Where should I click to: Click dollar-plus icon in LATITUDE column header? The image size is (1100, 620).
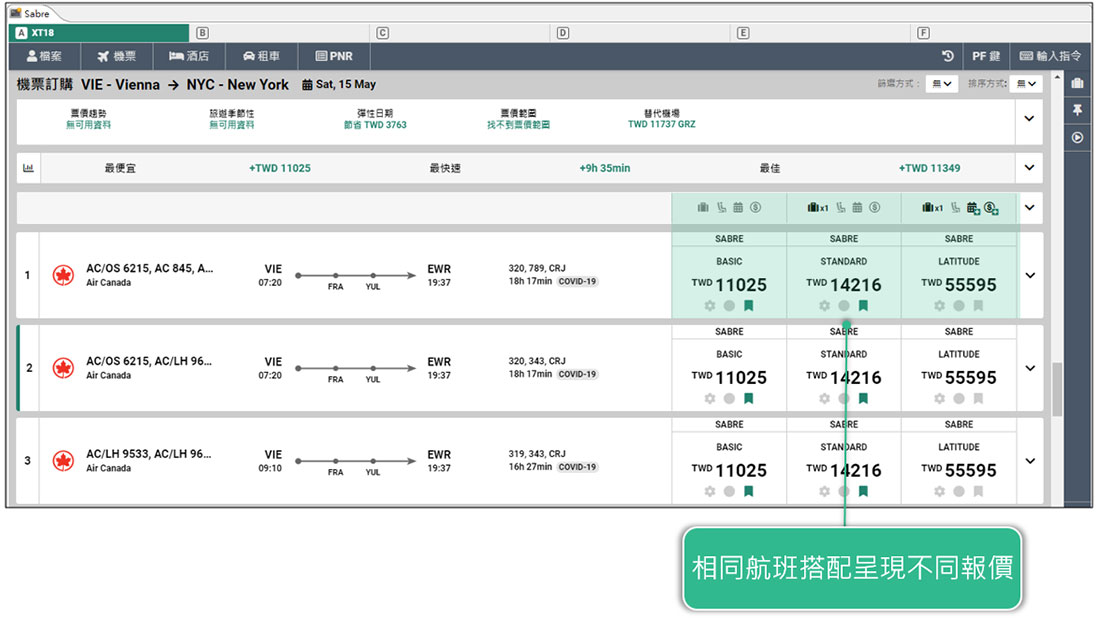tap(991, 208)
